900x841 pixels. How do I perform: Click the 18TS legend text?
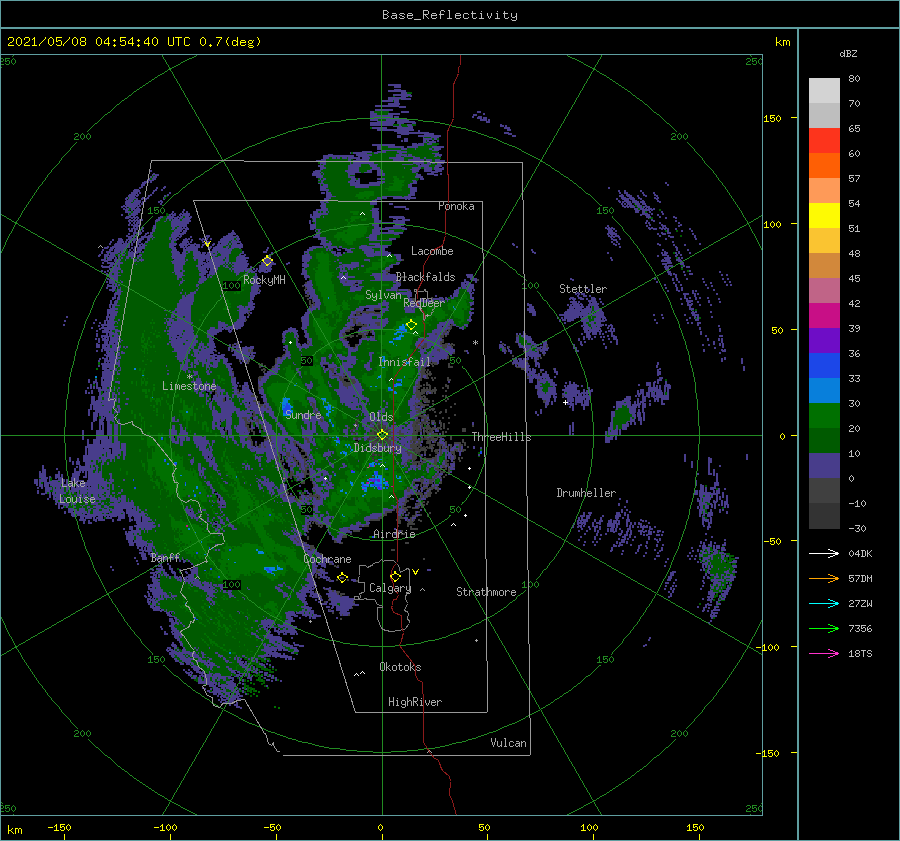coord(860,653)
